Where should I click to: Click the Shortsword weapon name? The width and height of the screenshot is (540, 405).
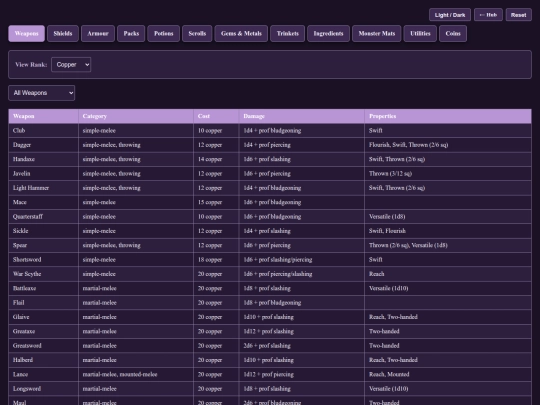coord(27,260)
